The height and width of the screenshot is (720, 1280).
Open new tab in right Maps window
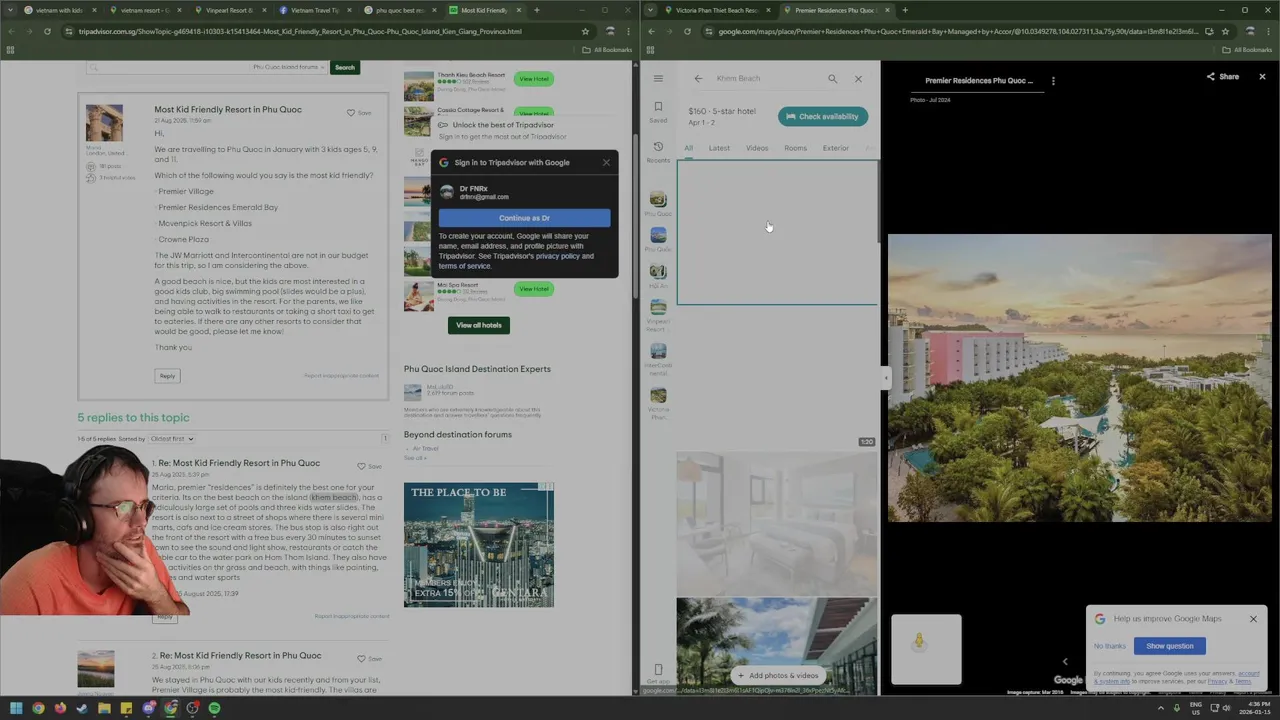pos(905,10)
